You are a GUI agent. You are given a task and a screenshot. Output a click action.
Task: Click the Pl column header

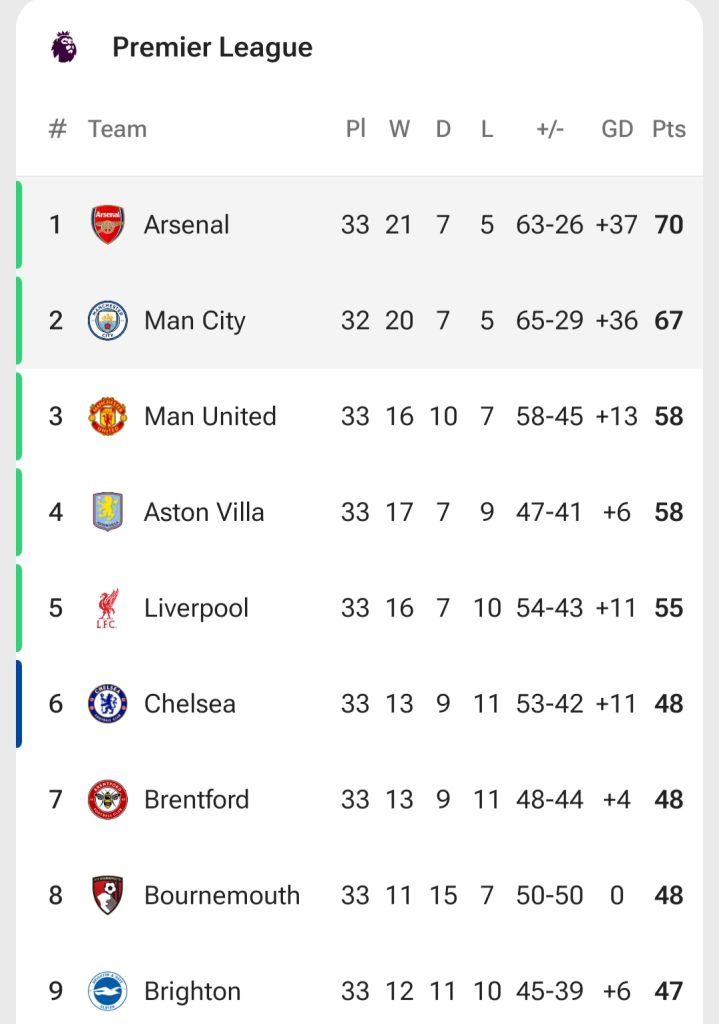[355, 129]
